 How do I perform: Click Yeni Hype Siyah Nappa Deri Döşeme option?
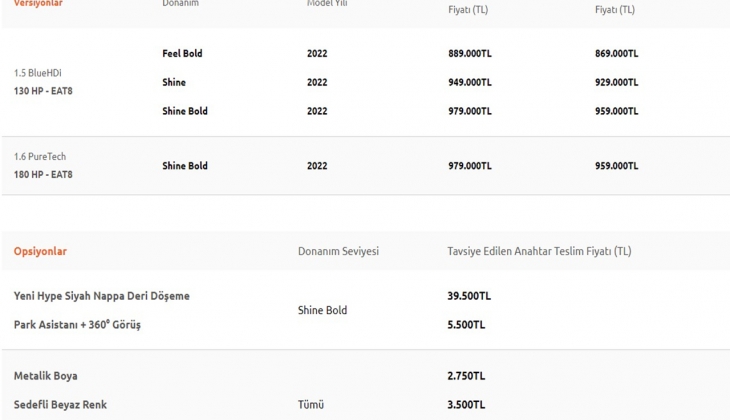pos(101,296)
